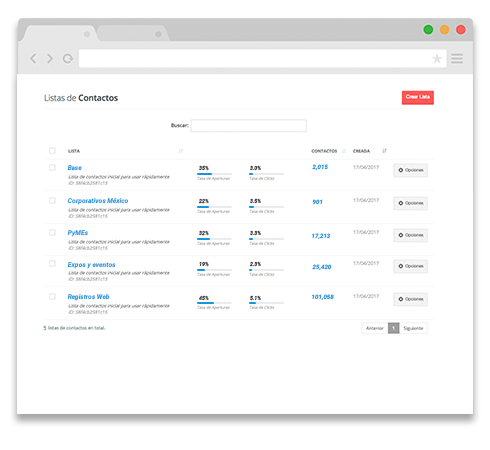Check the Registros Web checkbox
Screen dimensions: 490x450
coord(52,296)
